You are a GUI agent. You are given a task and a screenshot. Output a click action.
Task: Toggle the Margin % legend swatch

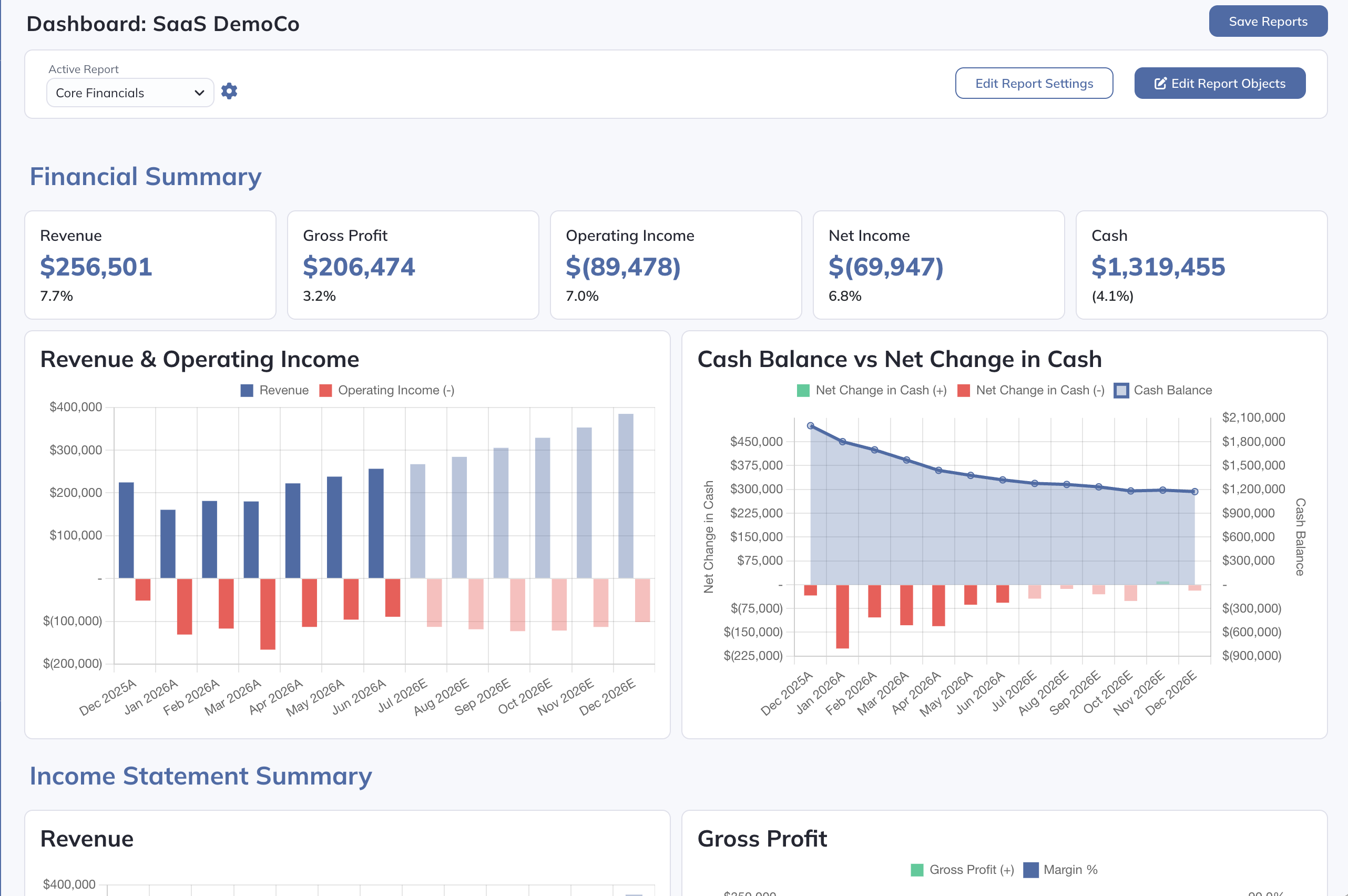(x=1030, y=870)
